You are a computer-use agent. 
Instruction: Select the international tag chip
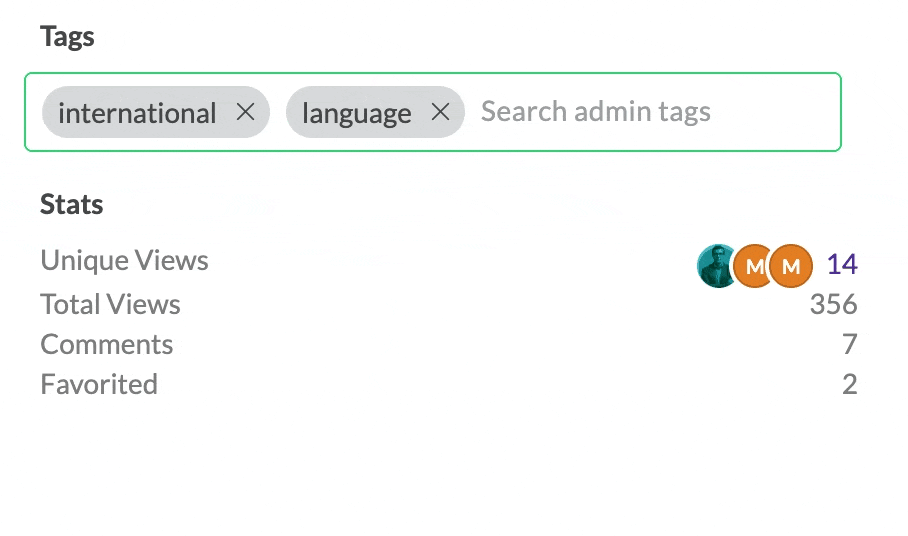pyautogui.click(x=156, y=112)
